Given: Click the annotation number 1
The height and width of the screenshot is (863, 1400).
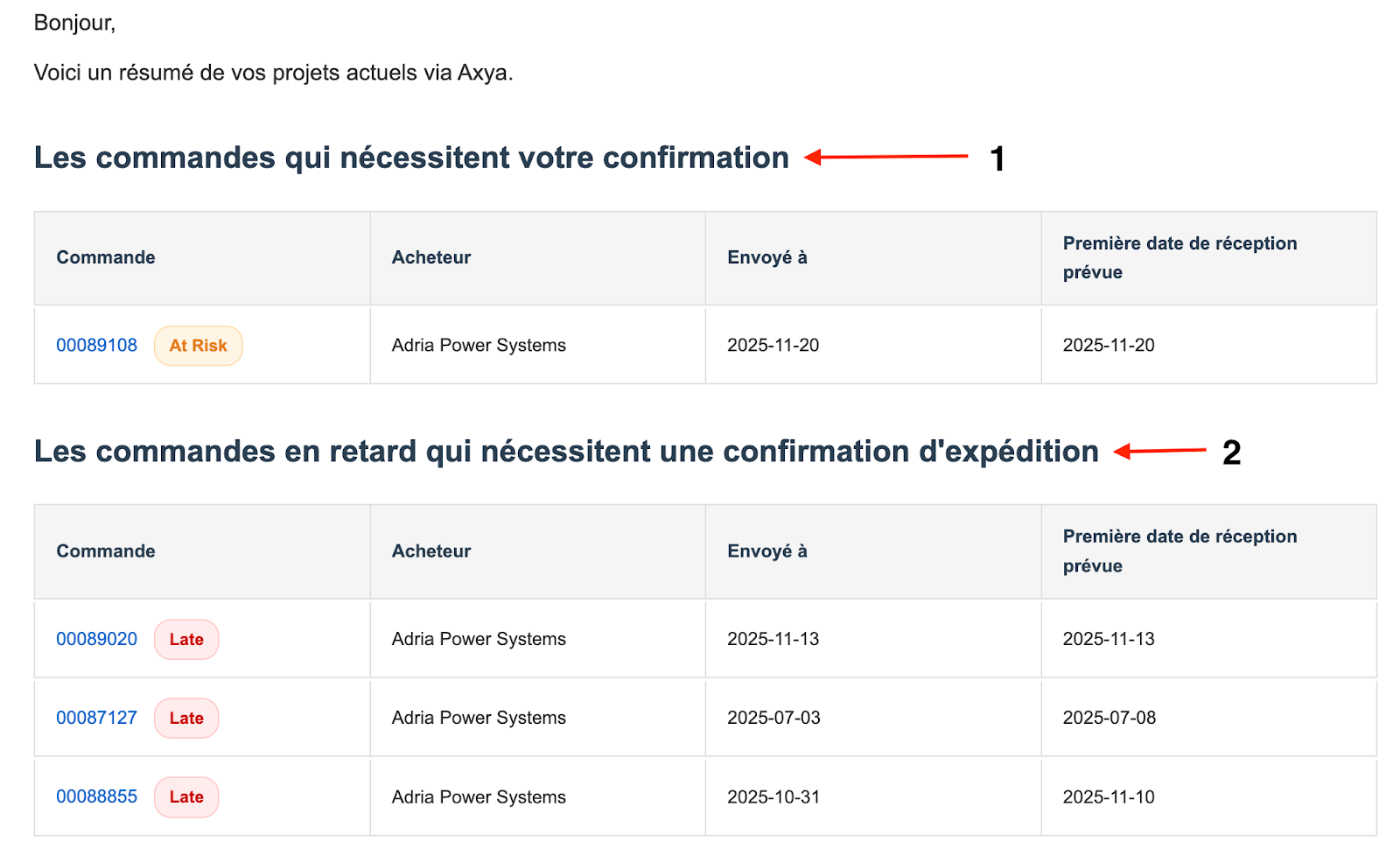Looking at the screenshot, I should (997, 159).
